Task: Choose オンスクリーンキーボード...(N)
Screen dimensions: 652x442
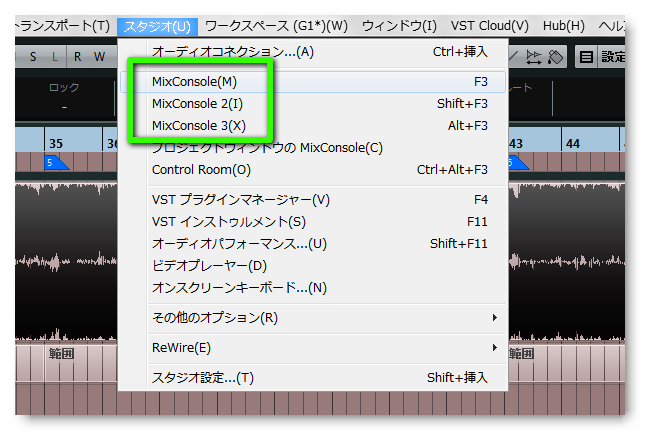Action: pos(313,288)
